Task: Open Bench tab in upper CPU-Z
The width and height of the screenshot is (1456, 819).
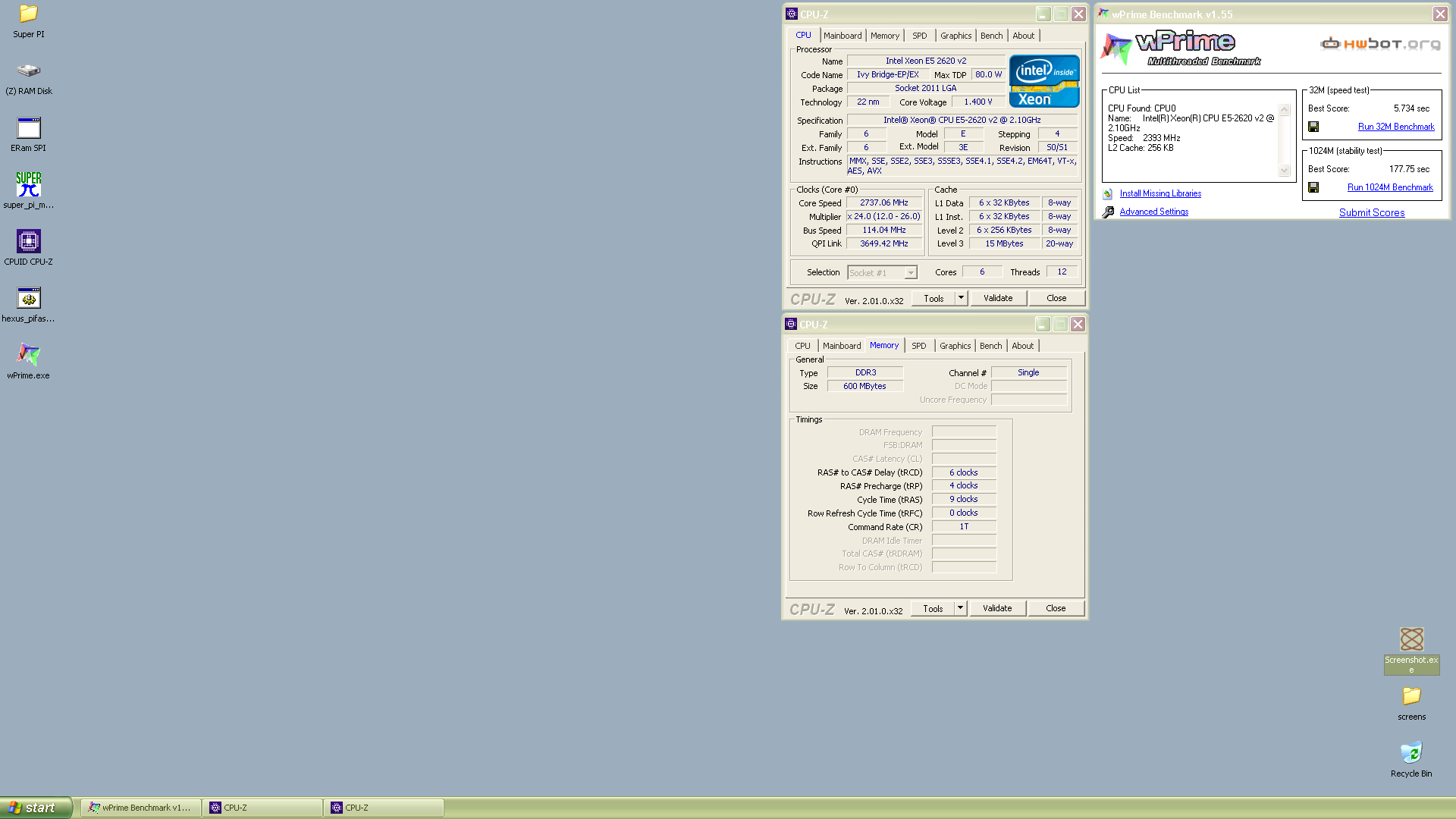Action: pos(992,36)
